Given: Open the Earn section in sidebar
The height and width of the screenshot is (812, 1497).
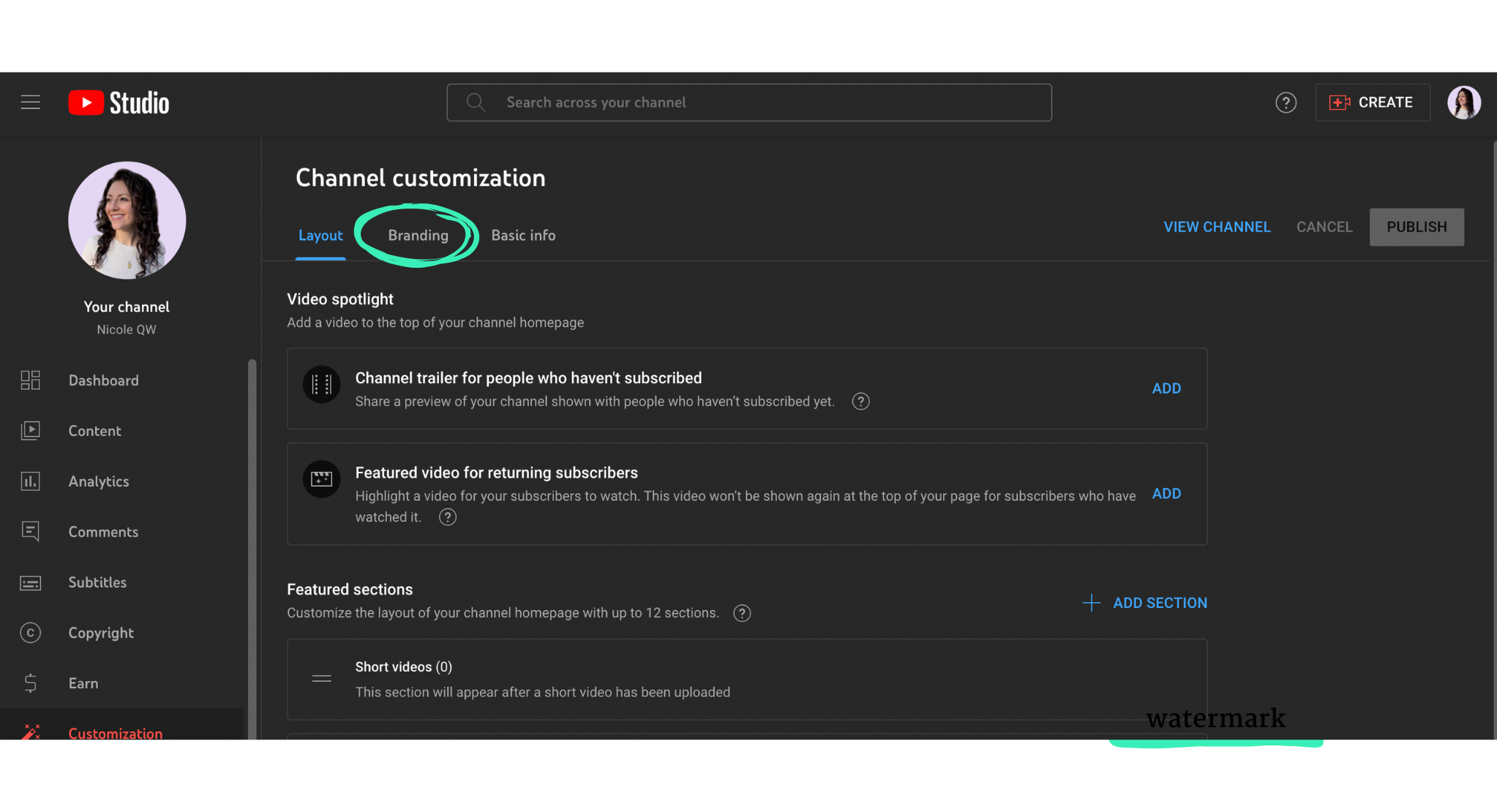Looking at the screenshot, I should pos(83,683).
